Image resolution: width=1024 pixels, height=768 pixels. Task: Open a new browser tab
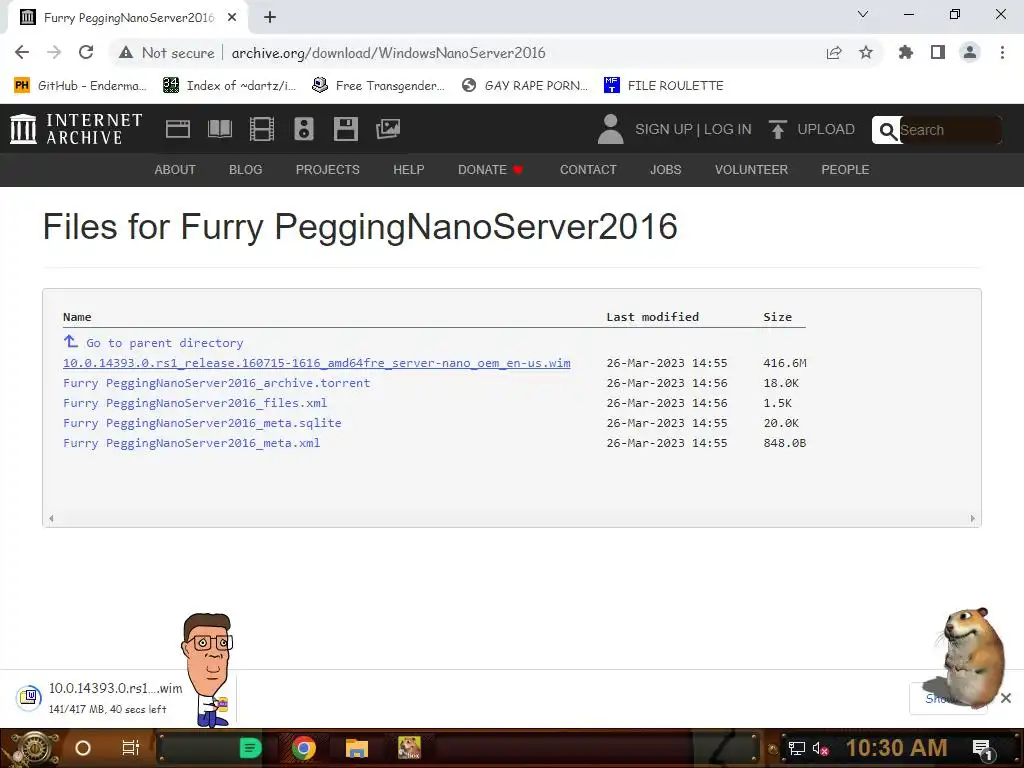coord(270,18)
